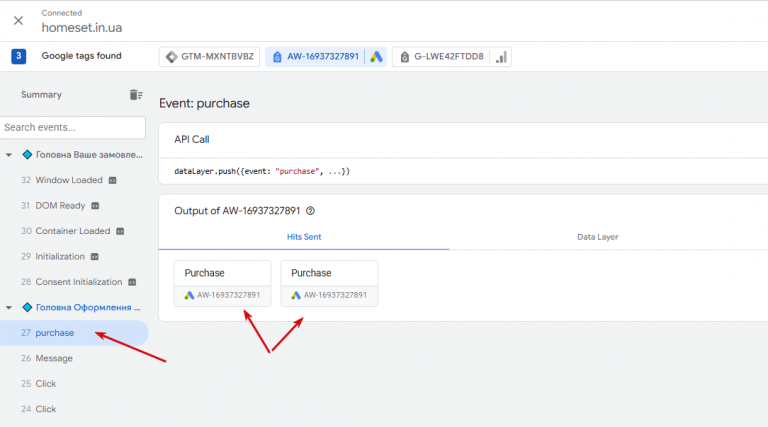Open the second Purchase hit card
The image size is (768, 427).
point(329,284)
